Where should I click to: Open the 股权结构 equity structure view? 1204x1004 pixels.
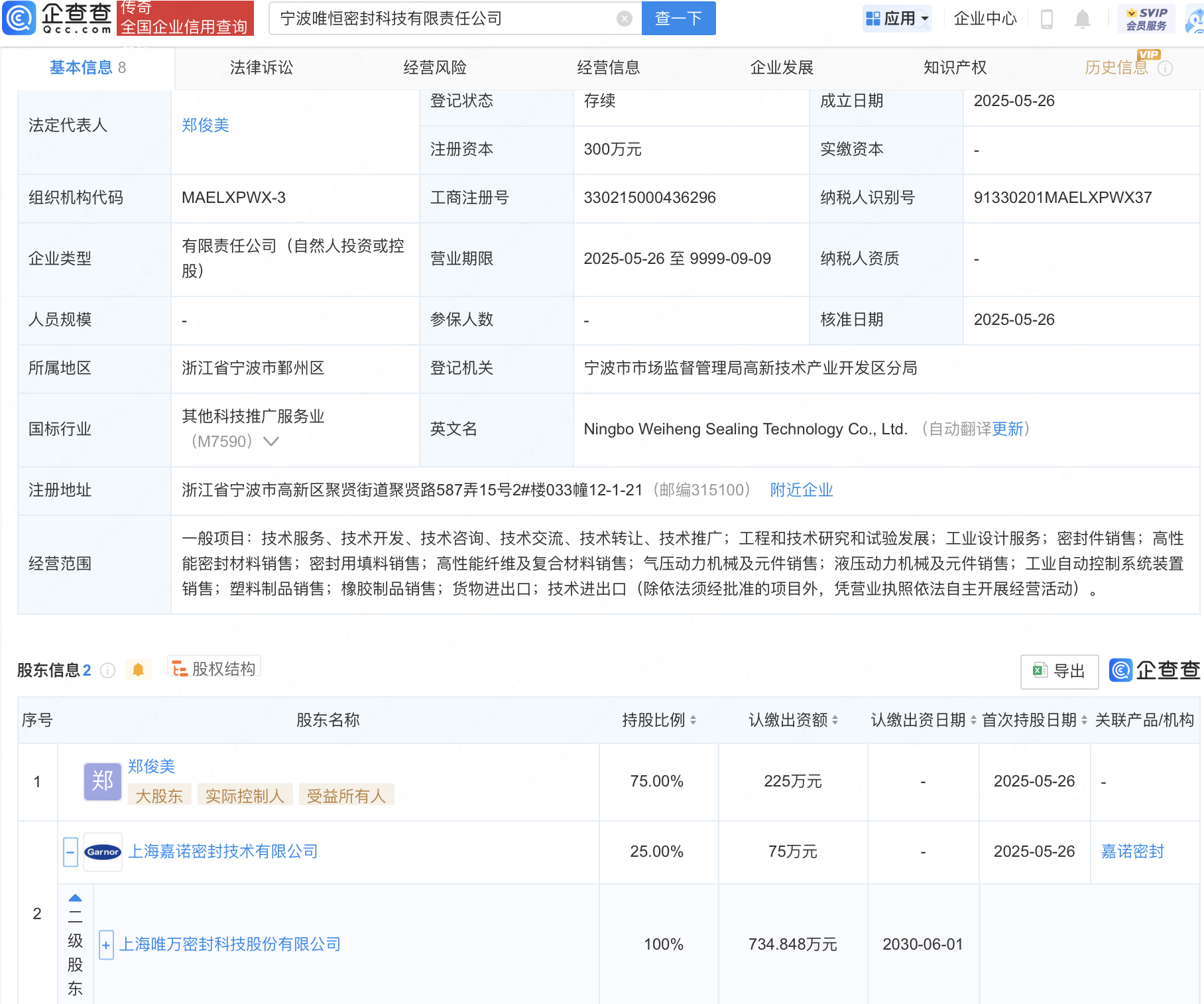coord(213,668)
